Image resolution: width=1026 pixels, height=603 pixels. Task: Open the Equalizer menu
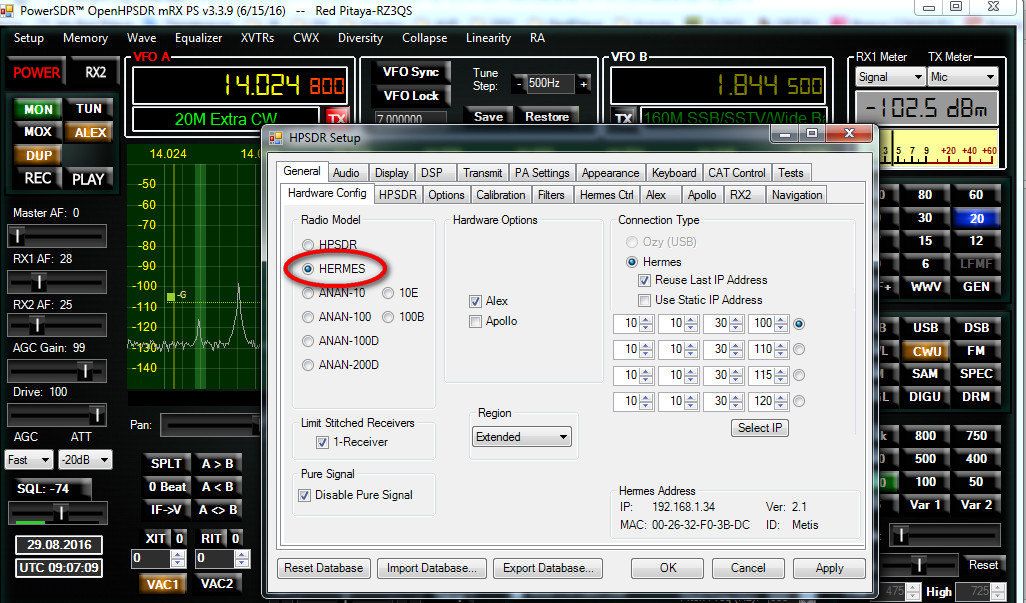198,38
